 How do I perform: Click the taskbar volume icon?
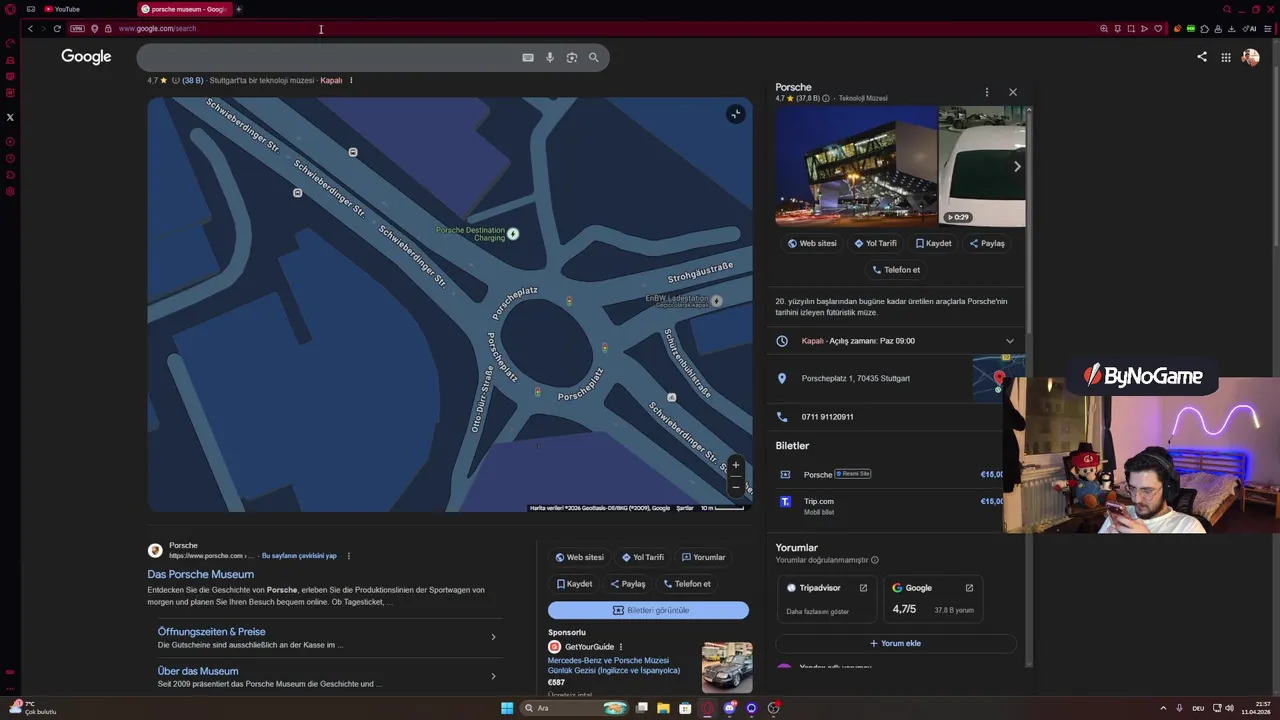point(1229,708)
